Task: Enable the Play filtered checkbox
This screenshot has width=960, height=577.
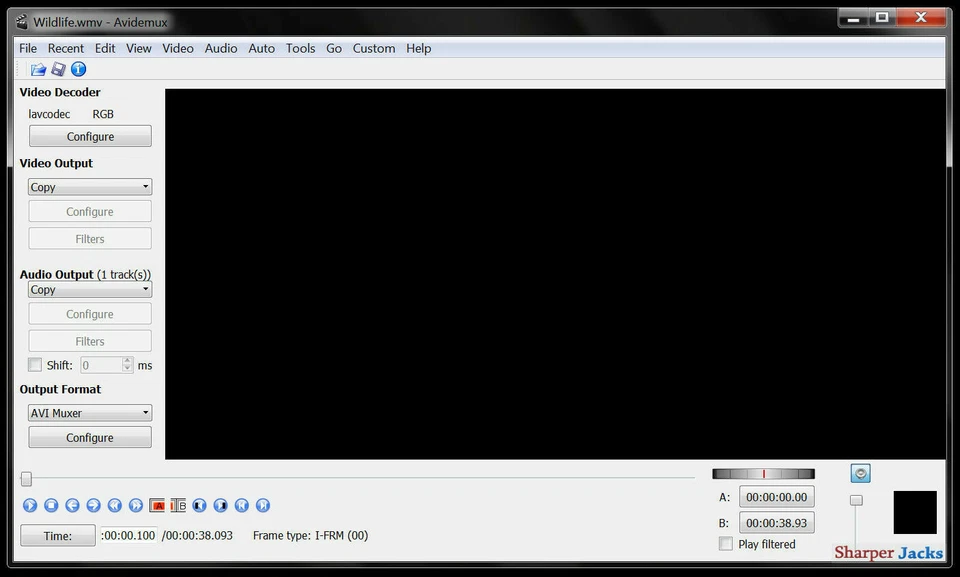Action: tap(725, 543)
